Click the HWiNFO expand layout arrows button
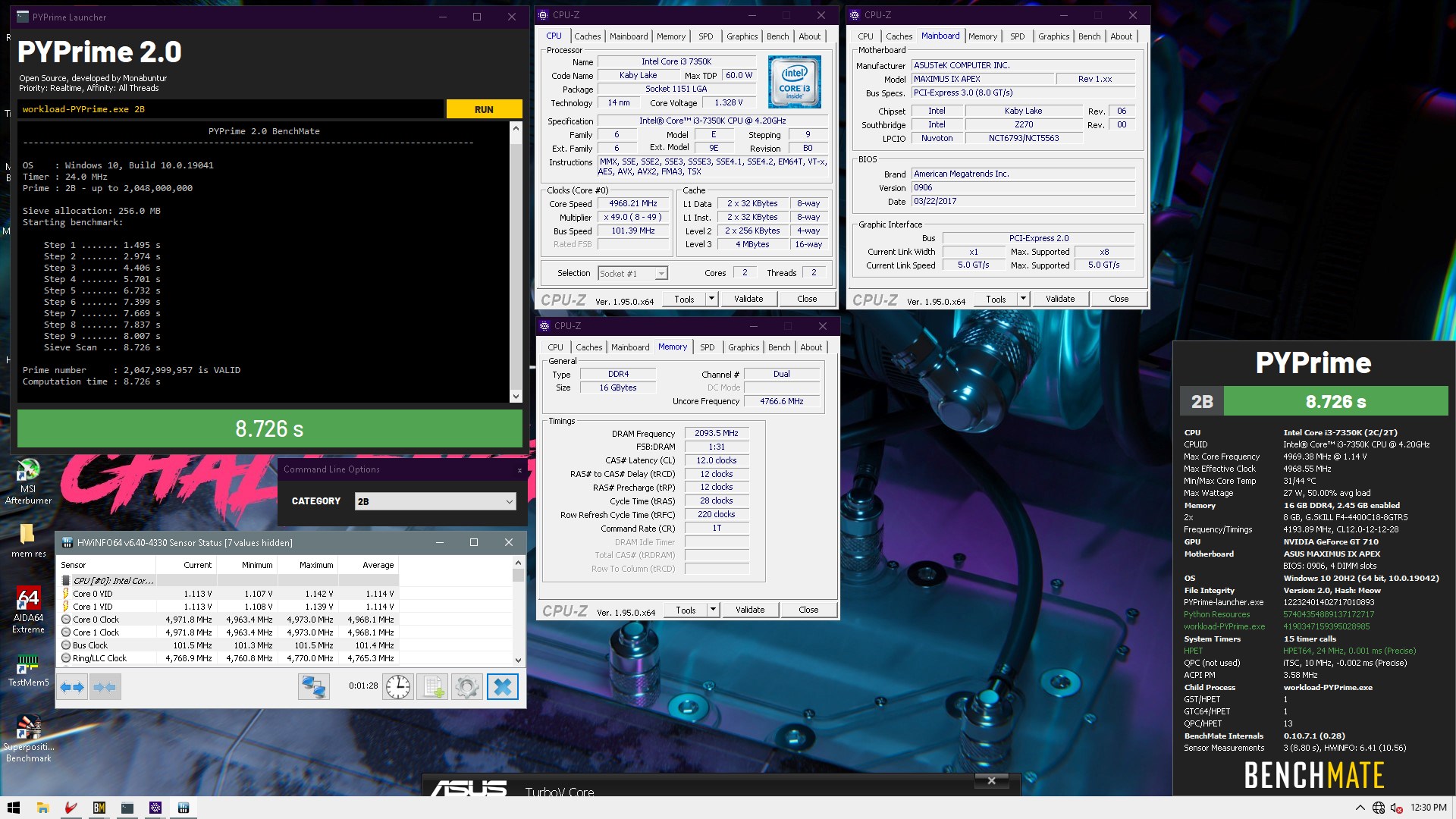 tap(72, 687)
